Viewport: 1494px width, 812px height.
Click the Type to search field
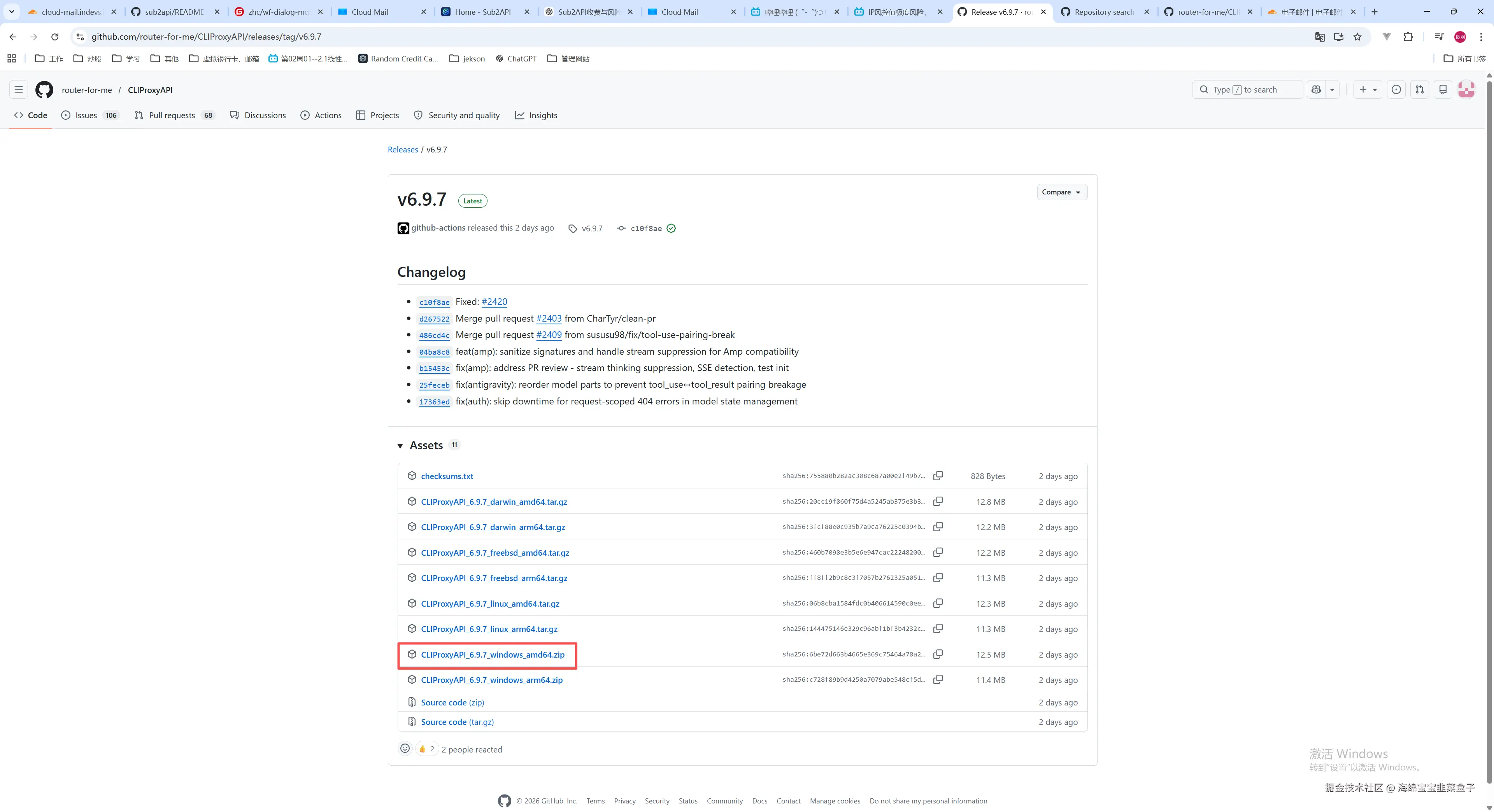click(1247, 90)
